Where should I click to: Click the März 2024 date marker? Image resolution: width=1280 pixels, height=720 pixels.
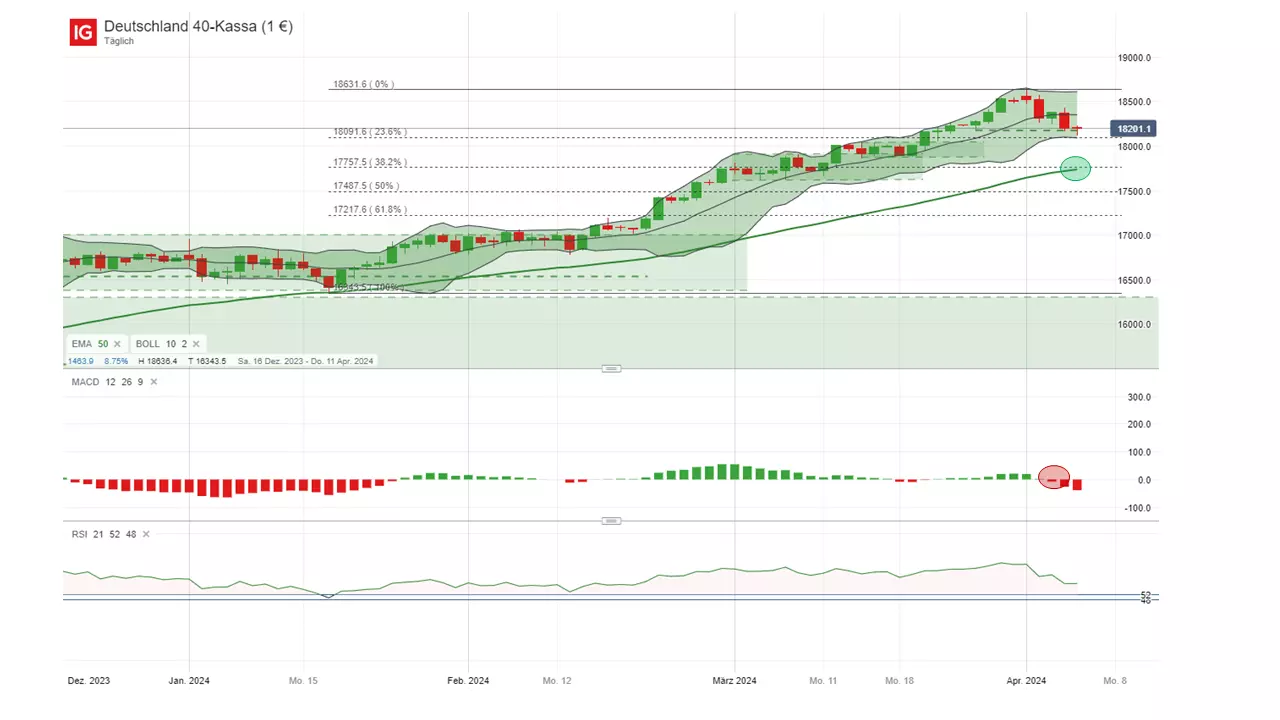pos(734,681)
